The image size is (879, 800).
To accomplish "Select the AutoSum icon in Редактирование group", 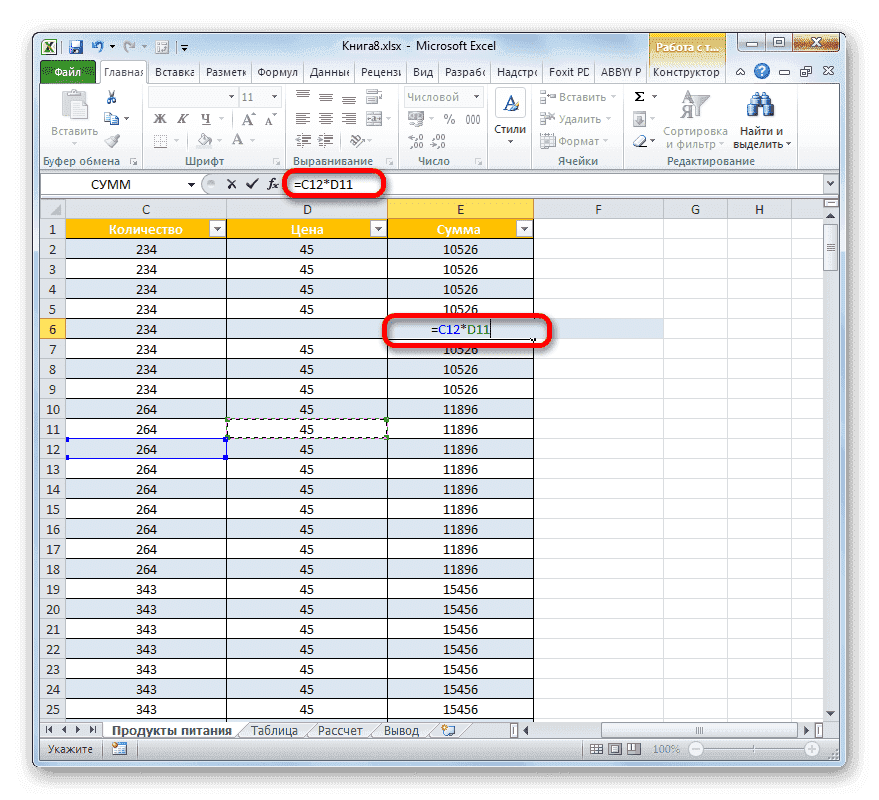I will click(639, 96).
